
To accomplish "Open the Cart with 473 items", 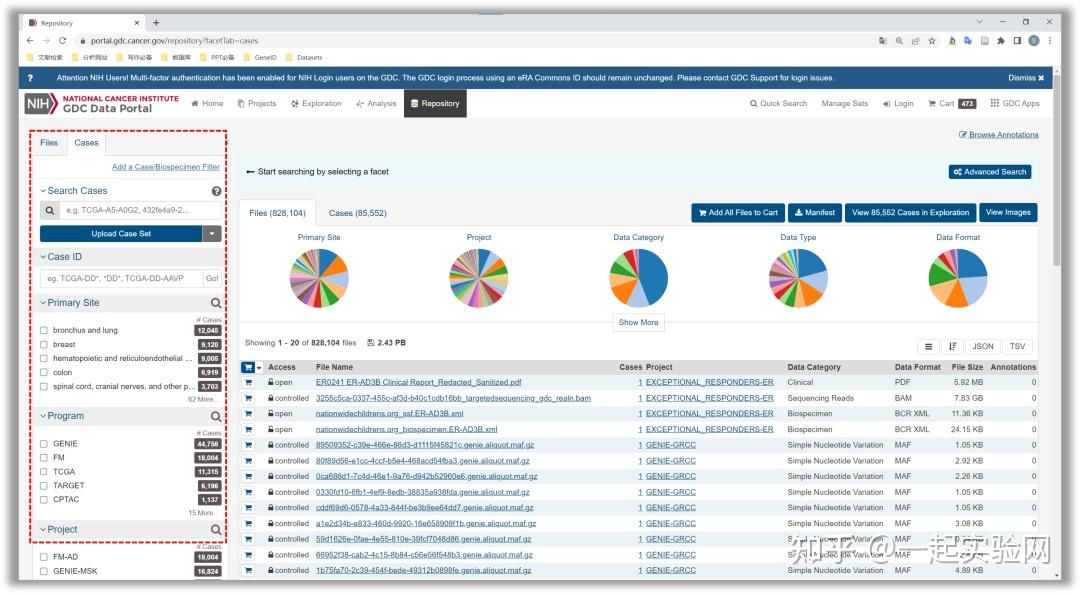I will click(x=953, y=103).
